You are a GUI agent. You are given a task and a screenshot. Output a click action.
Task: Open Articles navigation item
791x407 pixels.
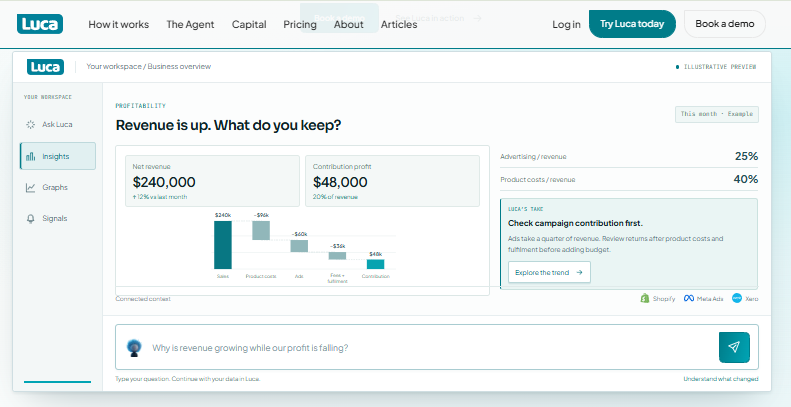click(399, 24)
